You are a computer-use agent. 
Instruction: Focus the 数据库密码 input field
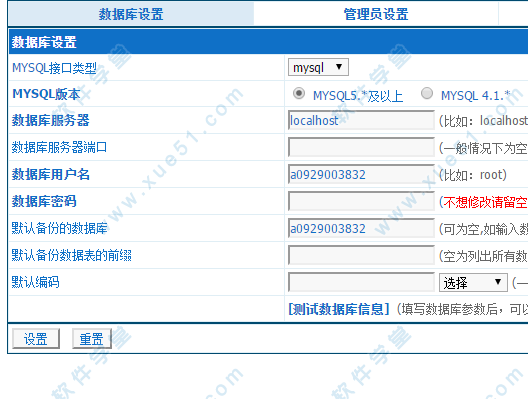point(361,201)
